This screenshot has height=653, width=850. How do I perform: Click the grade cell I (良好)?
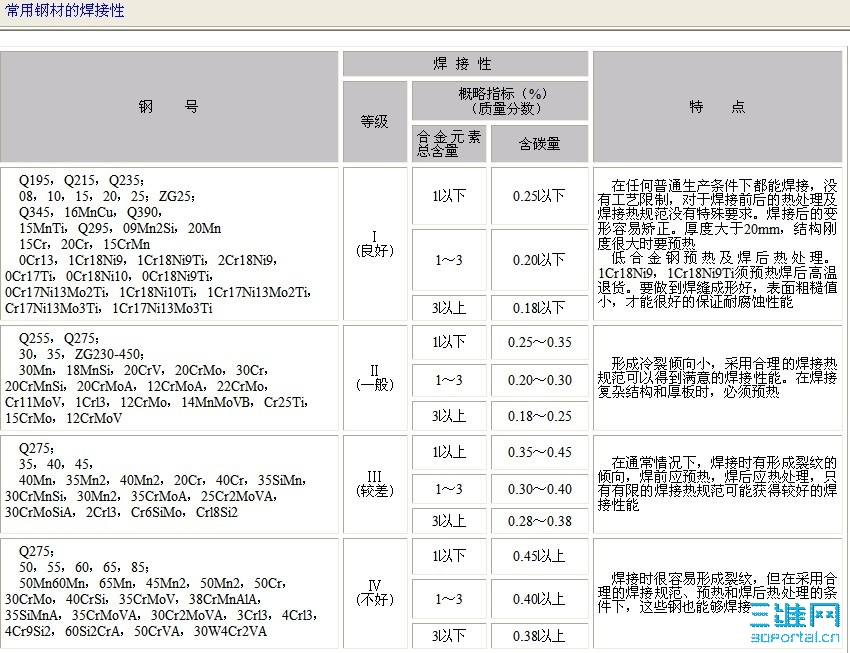375,244
